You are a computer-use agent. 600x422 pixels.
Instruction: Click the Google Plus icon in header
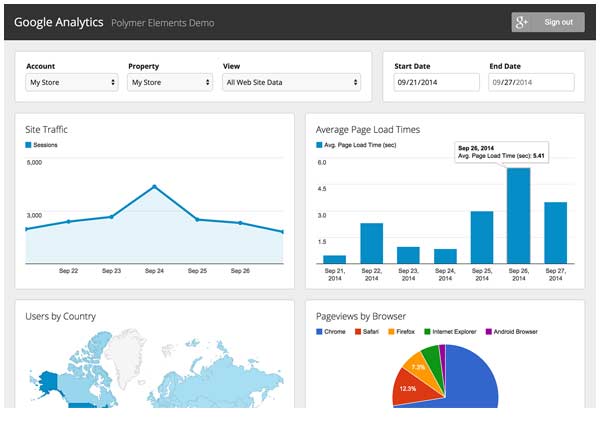[521, 22]
